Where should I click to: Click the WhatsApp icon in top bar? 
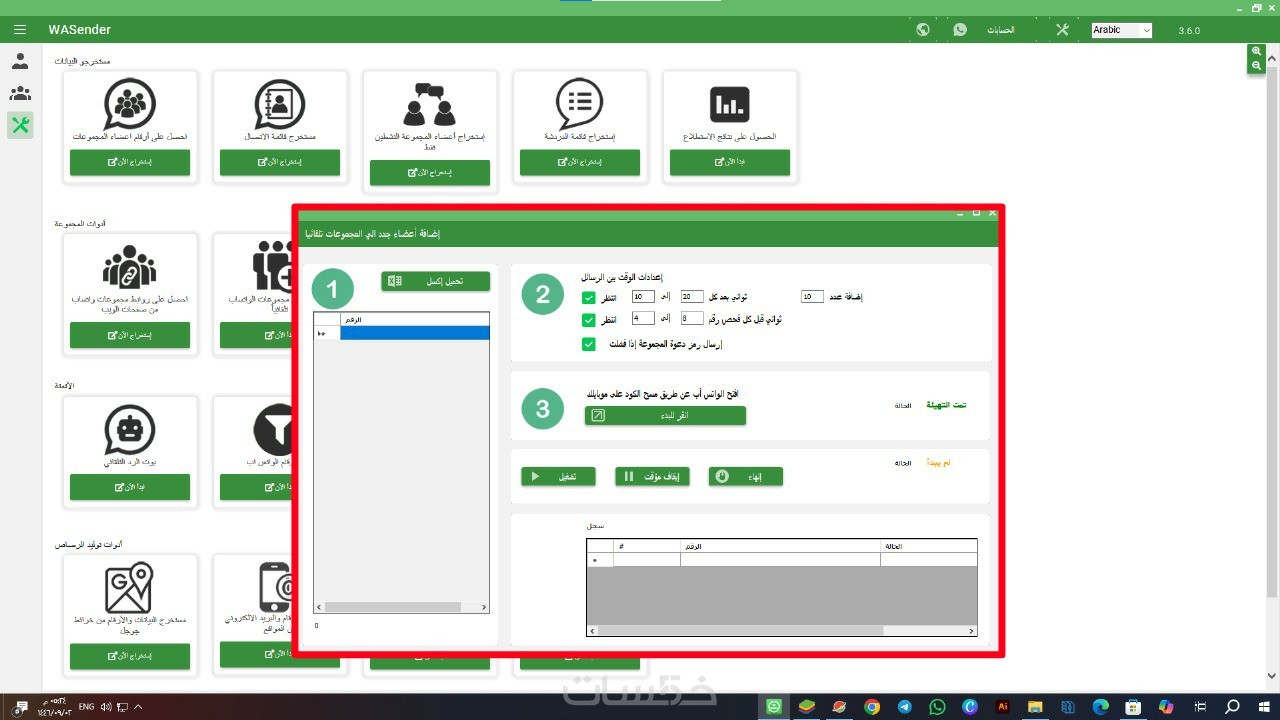click(x=960, y=30)
